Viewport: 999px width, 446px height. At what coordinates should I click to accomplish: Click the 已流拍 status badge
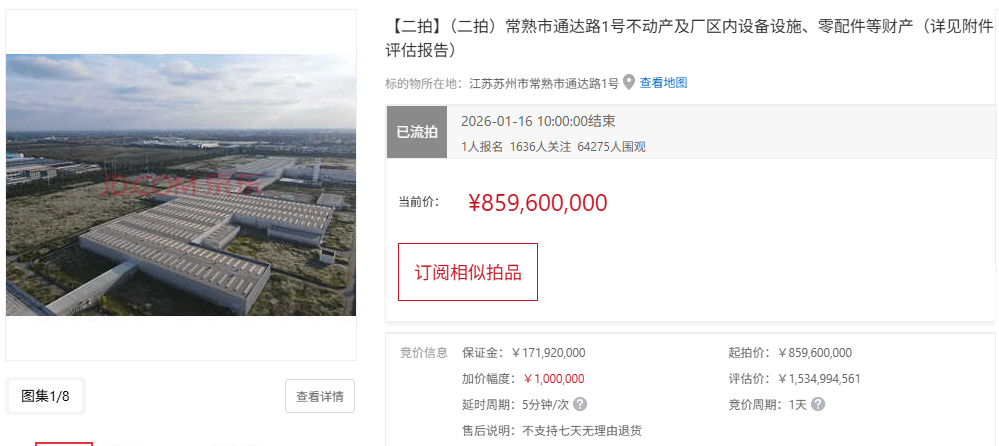point(417,131)
